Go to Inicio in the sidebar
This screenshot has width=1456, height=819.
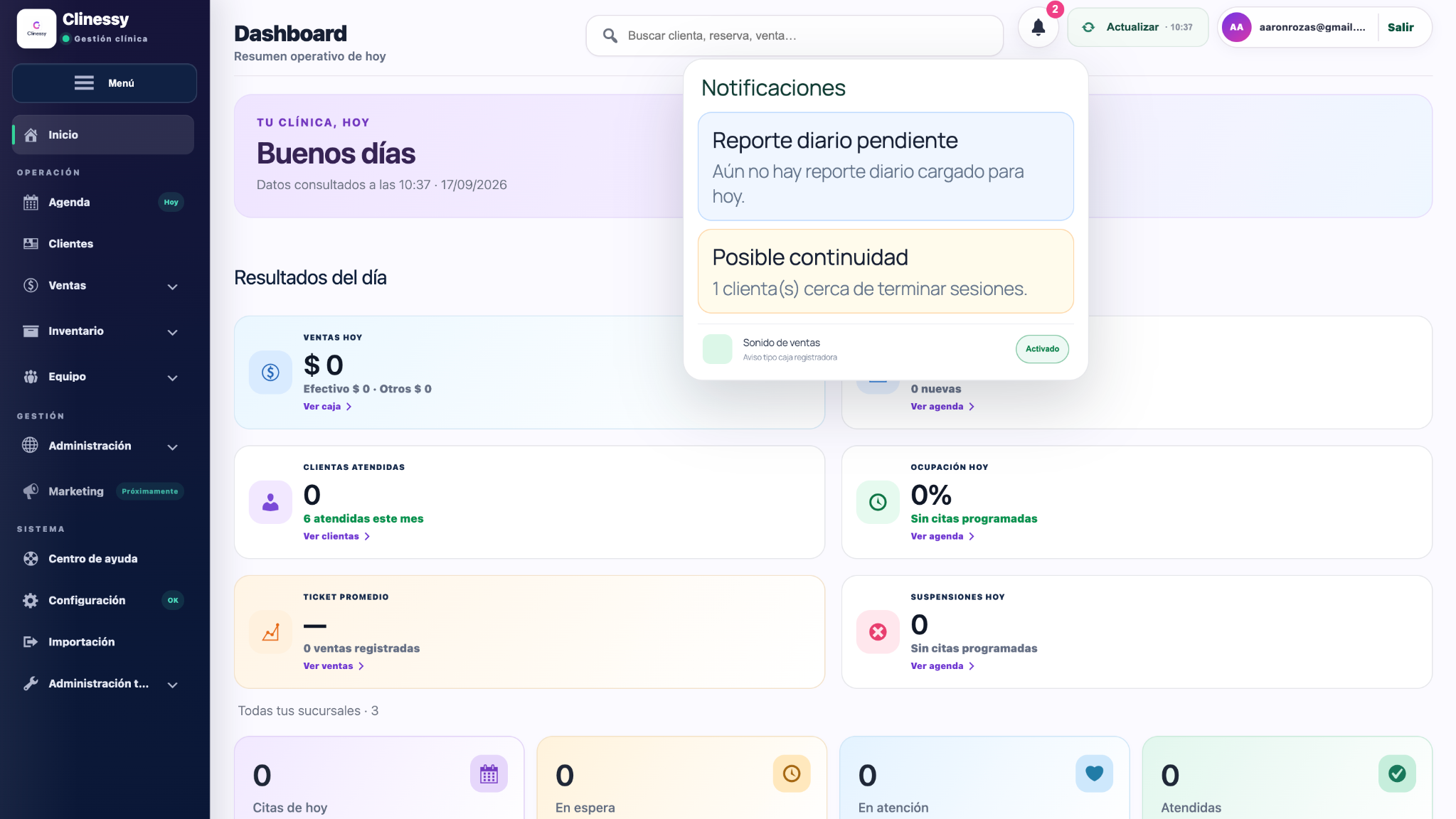[103, 135]
